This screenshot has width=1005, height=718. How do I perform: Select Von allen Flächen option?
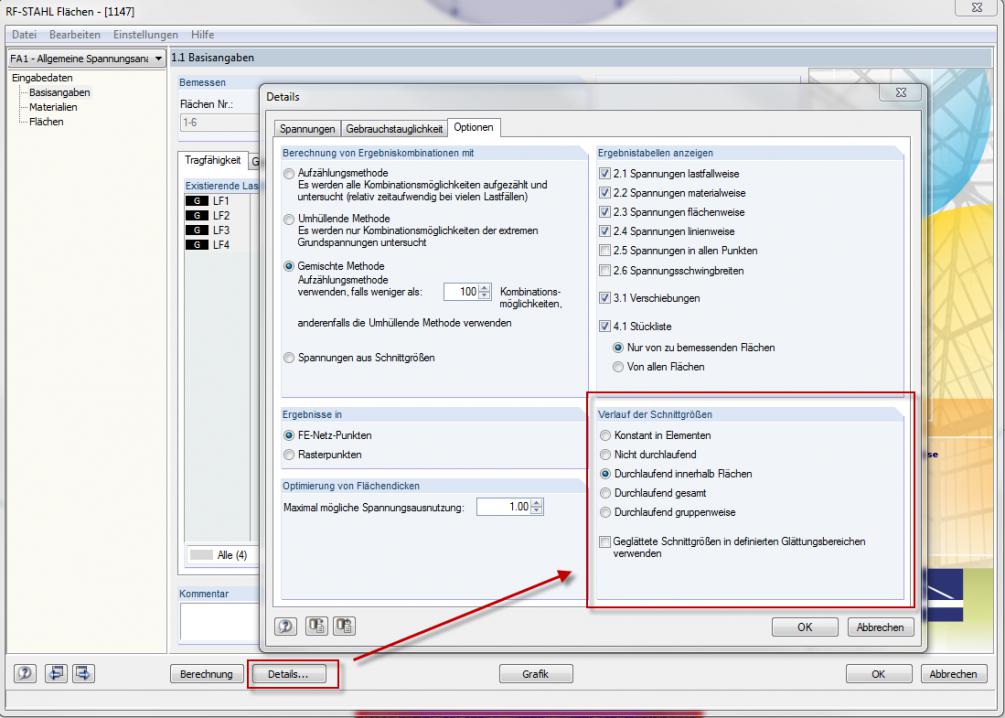point(618,367)
